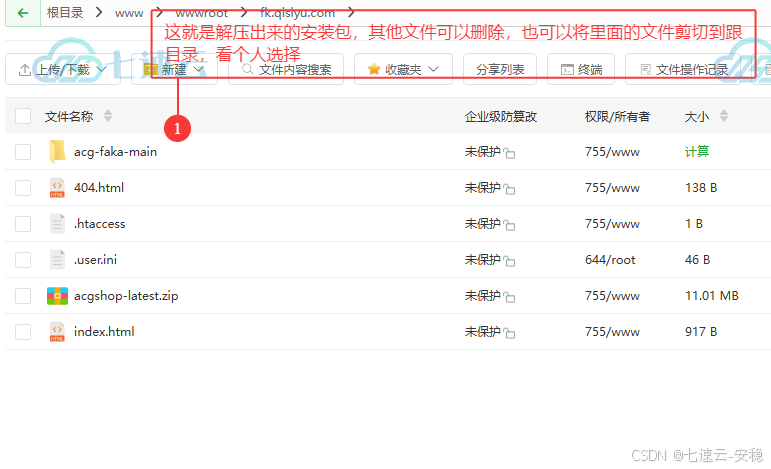Click the .htaccess file icon

point(57,224)
